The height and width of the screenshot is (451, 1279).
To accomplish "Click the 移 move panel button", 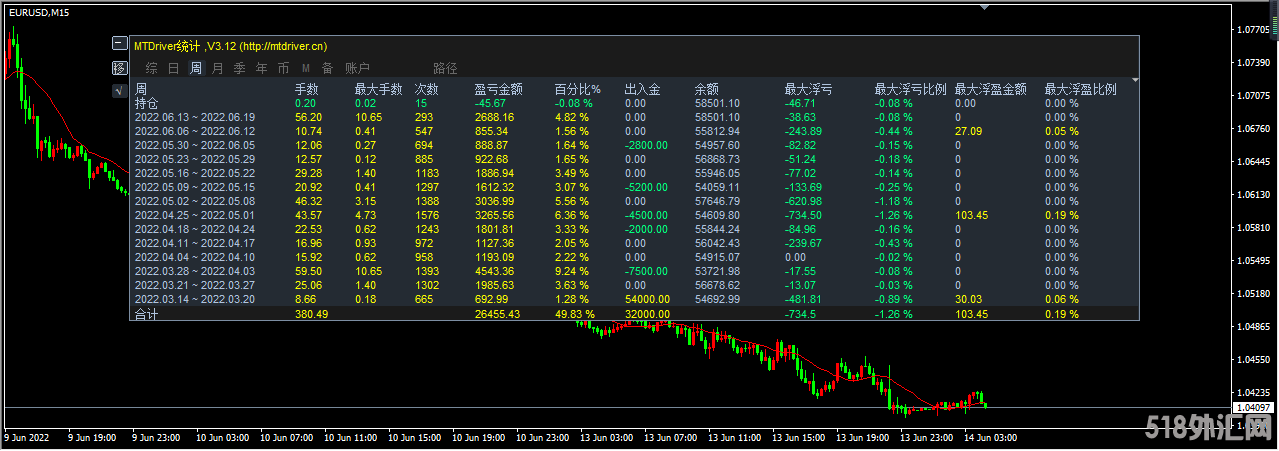I will pyautogui.click(x=119, y=68).
